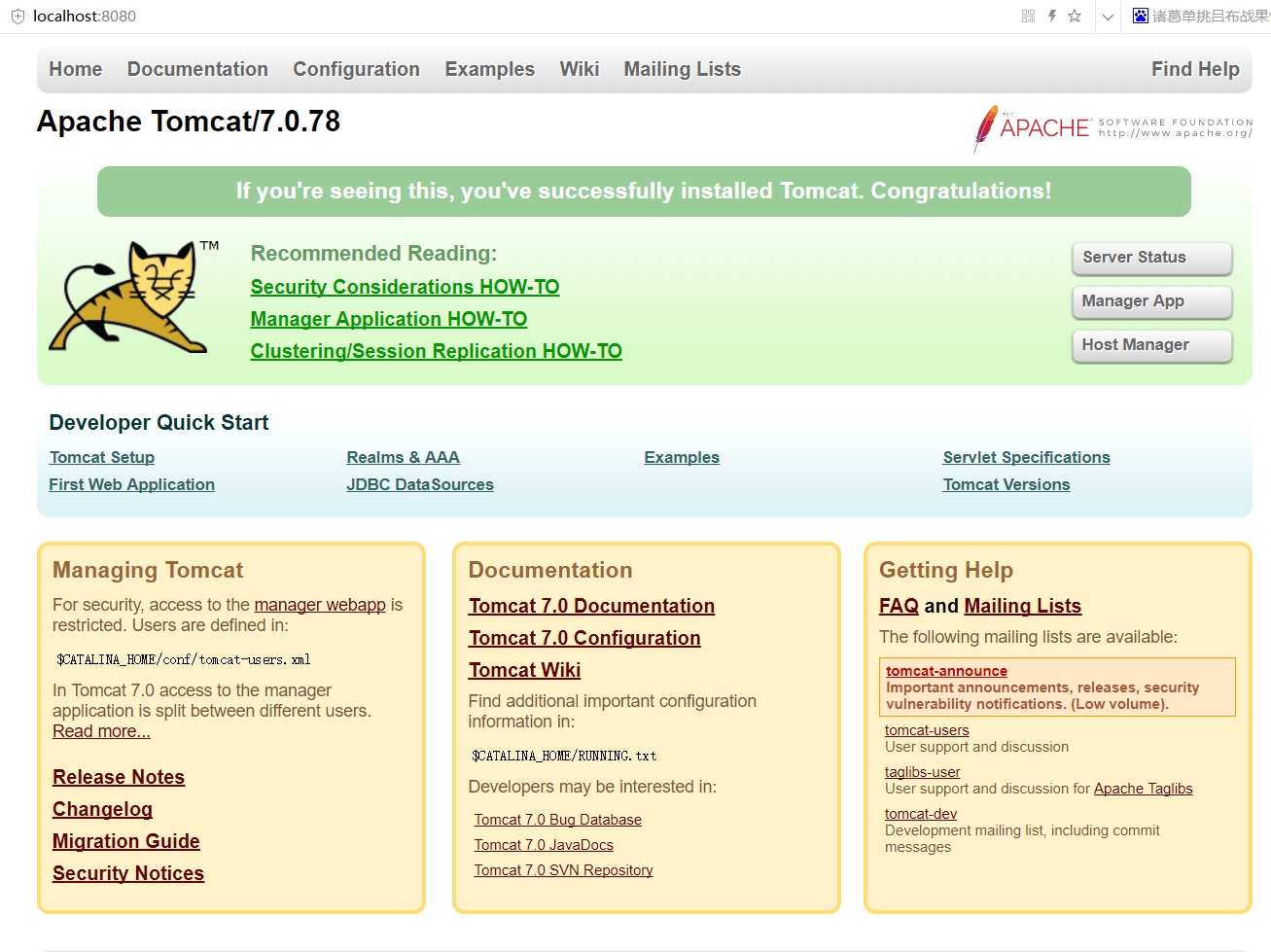Open Getting Help Mailing Lists link
This screenshot has width=1271, height=952.
[1022, 606]
